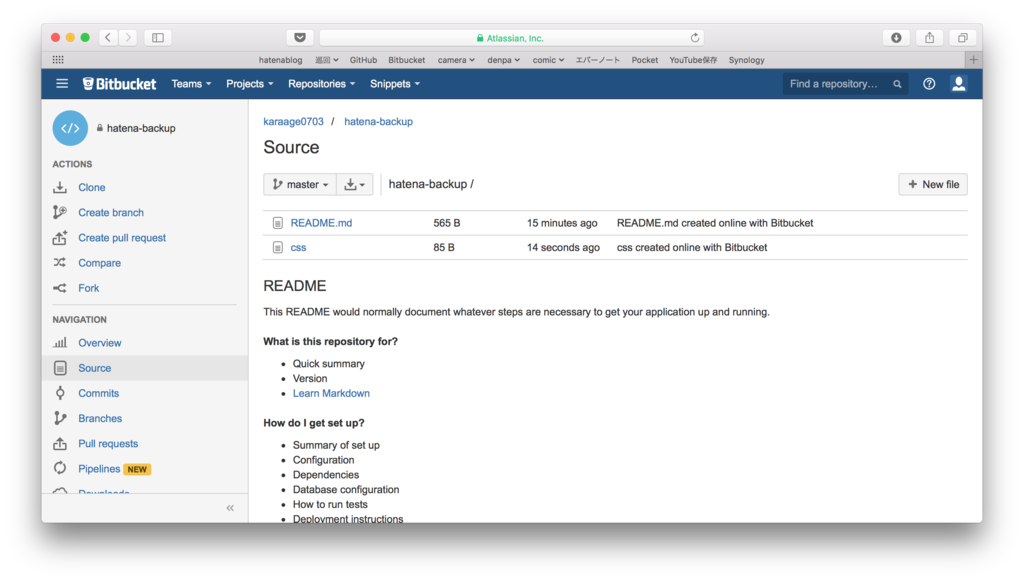Open the user profile avatar icon
Screen dimensions: 1024x582
959,84
